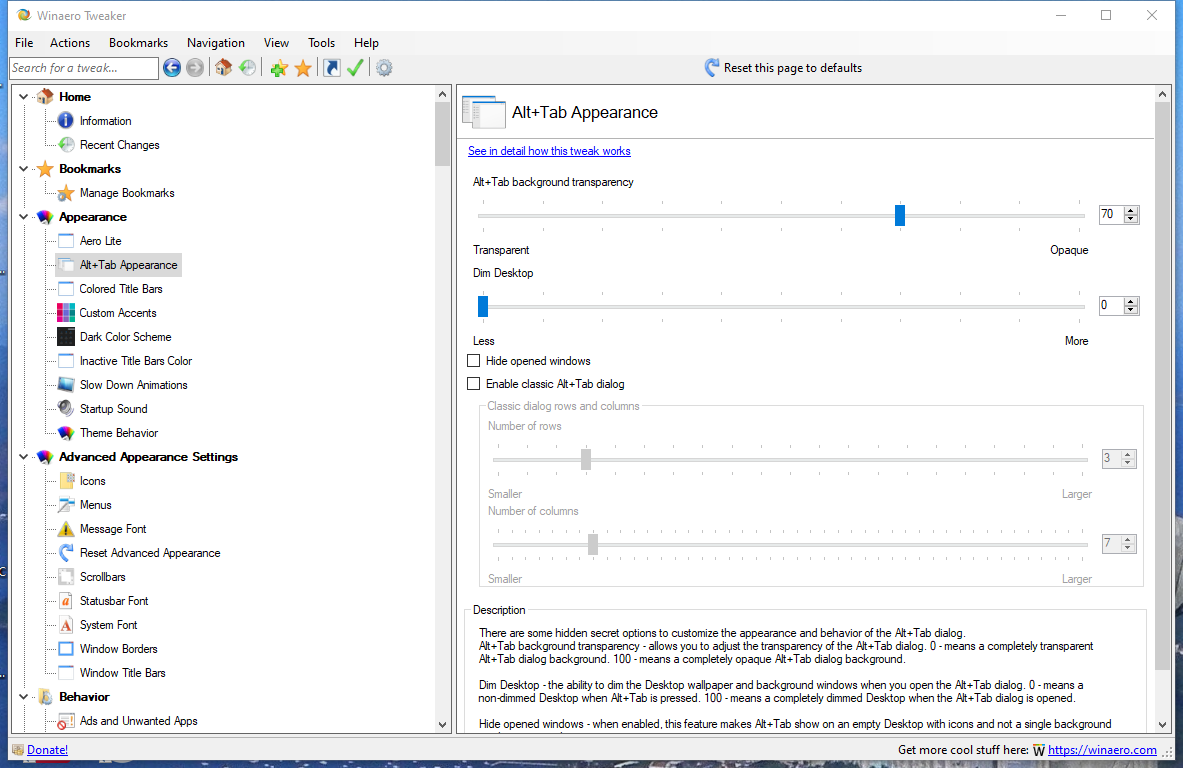Go back with the blue Back arrow
The height and width of the screenshot is (768, 1183).
click(172, 68)
